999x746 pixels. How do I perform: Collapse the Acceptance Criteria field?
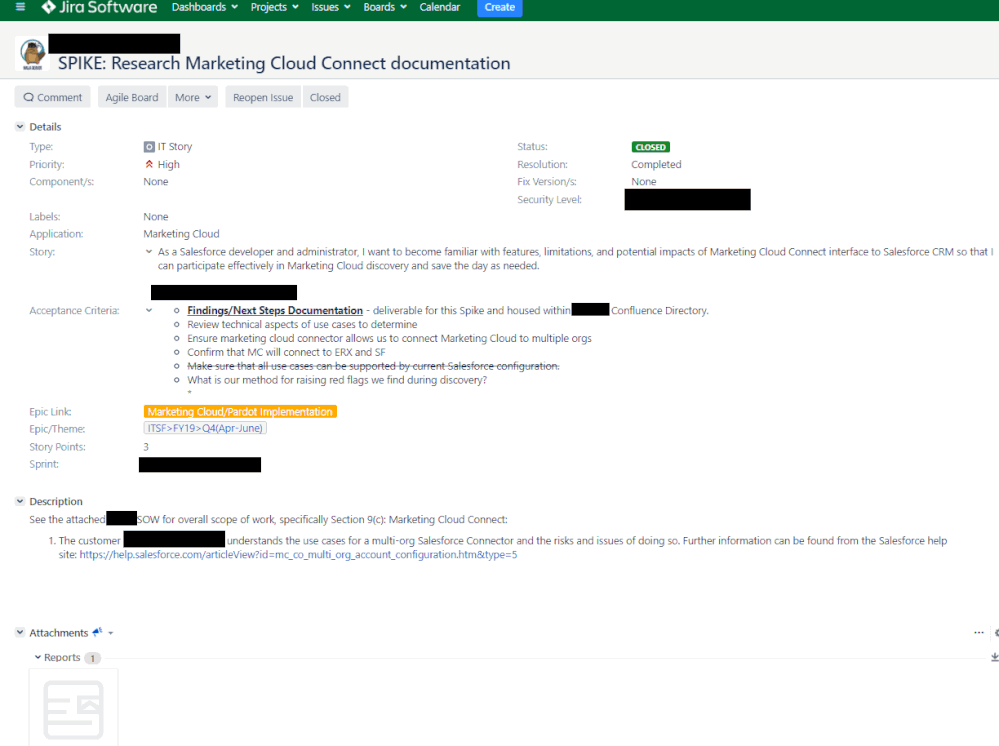(x=149, y=310)
